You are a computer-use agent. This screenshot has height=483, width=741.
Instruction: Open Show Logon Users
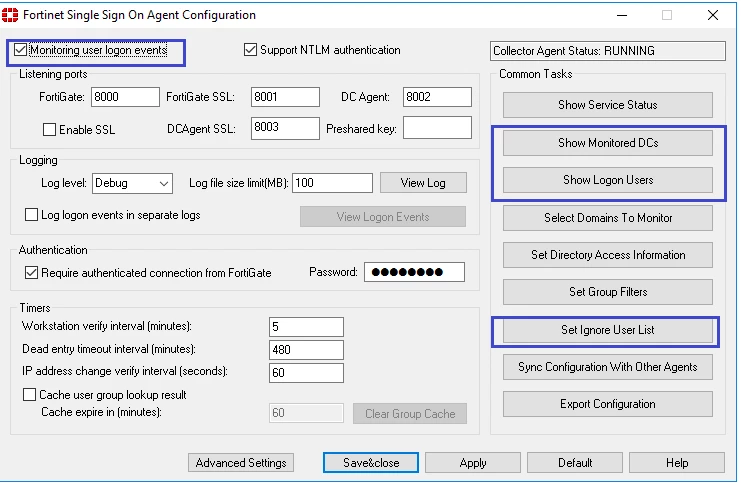[608, 180]
